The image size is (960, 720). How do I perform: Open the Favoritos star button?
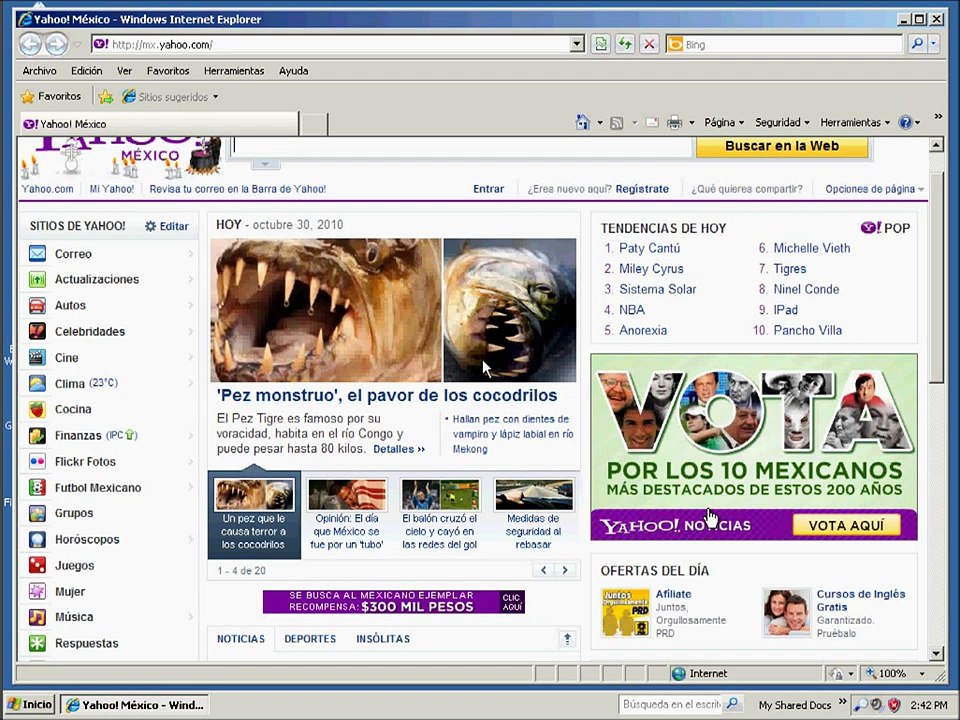(x=51, y=96)
